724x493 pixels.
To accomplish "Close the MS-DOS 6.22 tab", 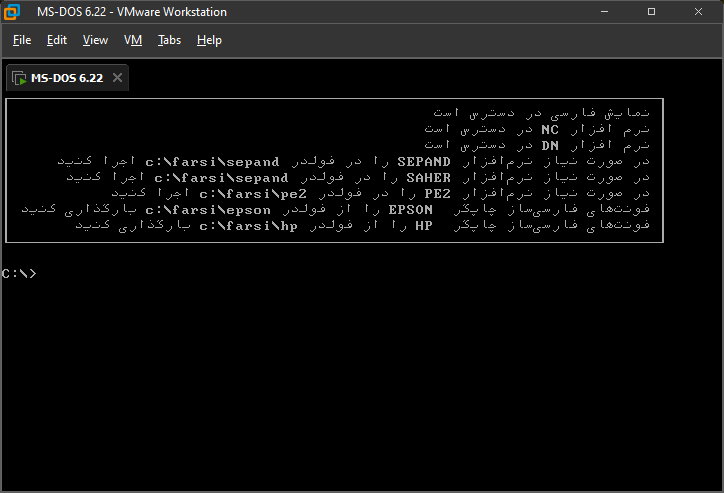I will [117, 78].
